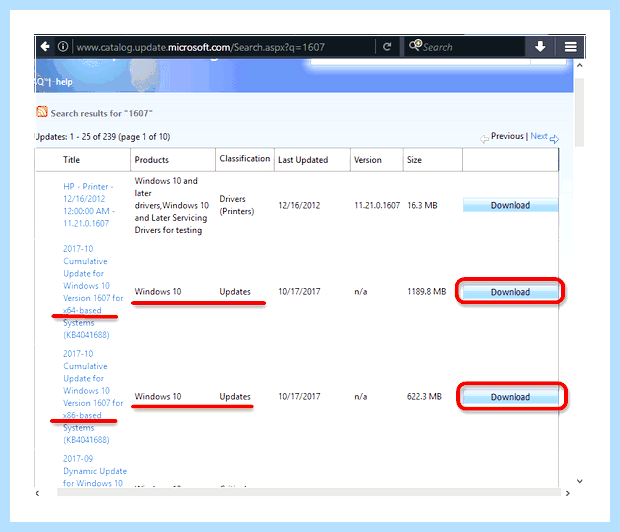The image size is (620, 532).
Task: Sort by Classification column header
Action: point(245,159)
